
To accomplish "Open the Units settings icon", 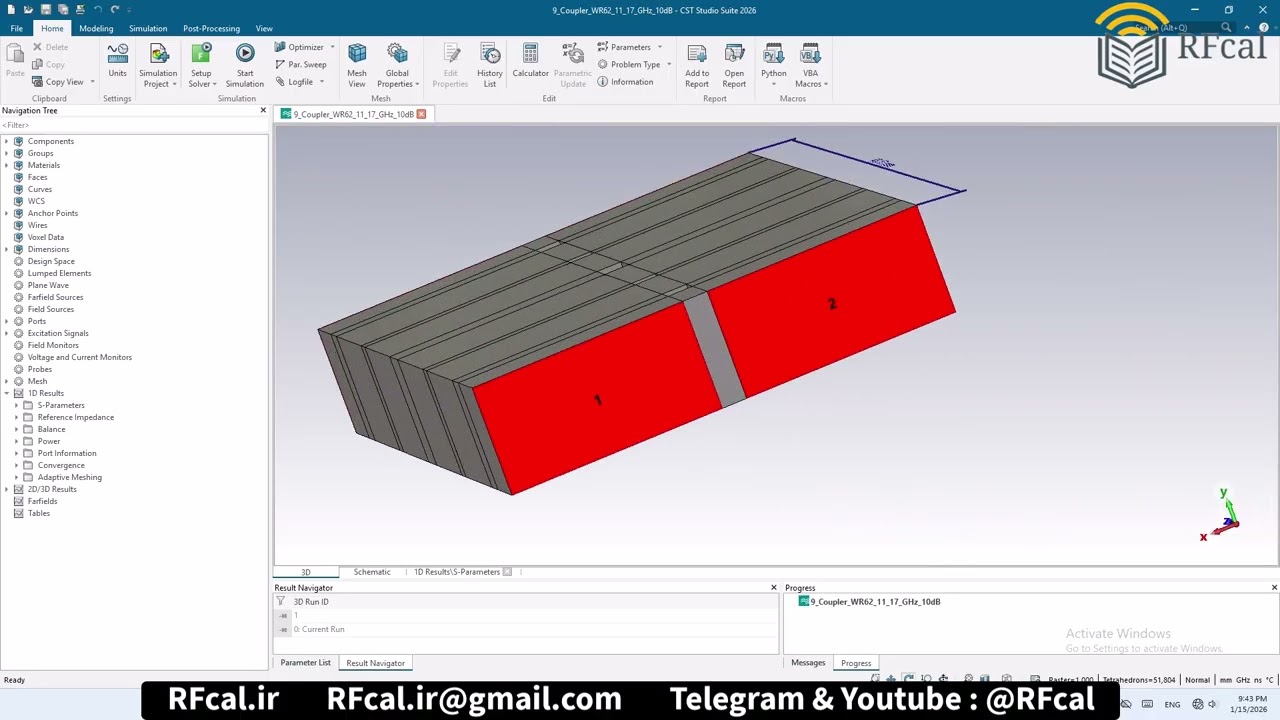I will click(117, 61).
